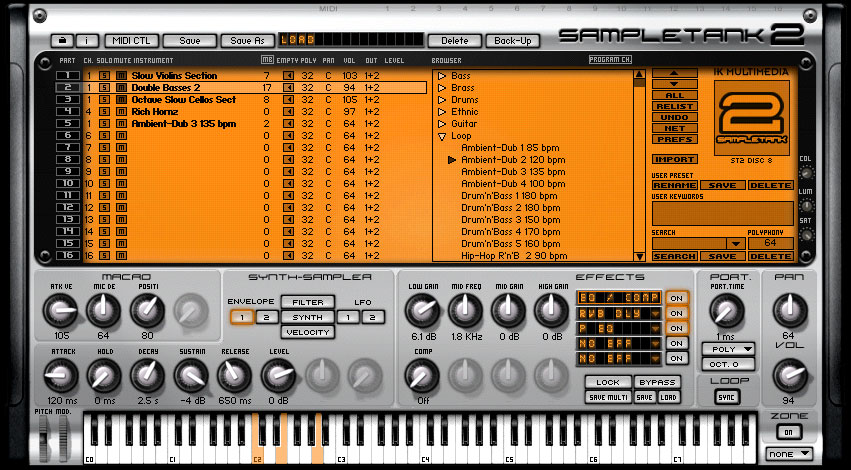Click the effects BYPASS button
Image resolution: width=851 pixels, height=470 pixels.
(x=657, y=382)
